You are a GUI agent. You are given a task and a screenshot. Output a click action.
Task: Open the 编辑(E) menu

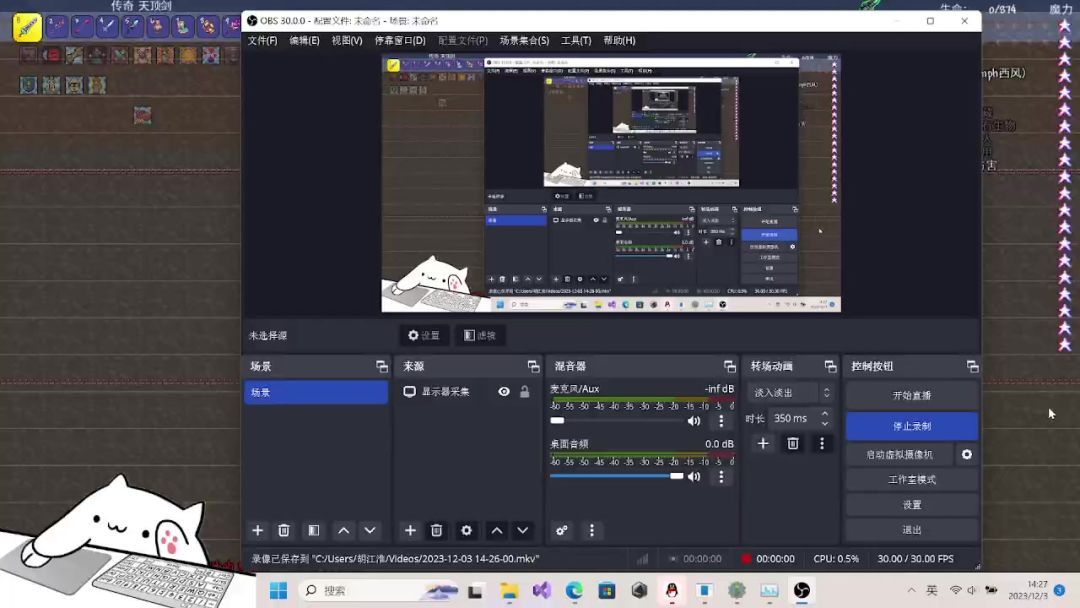pyautogui.click(x=304, y=41)
